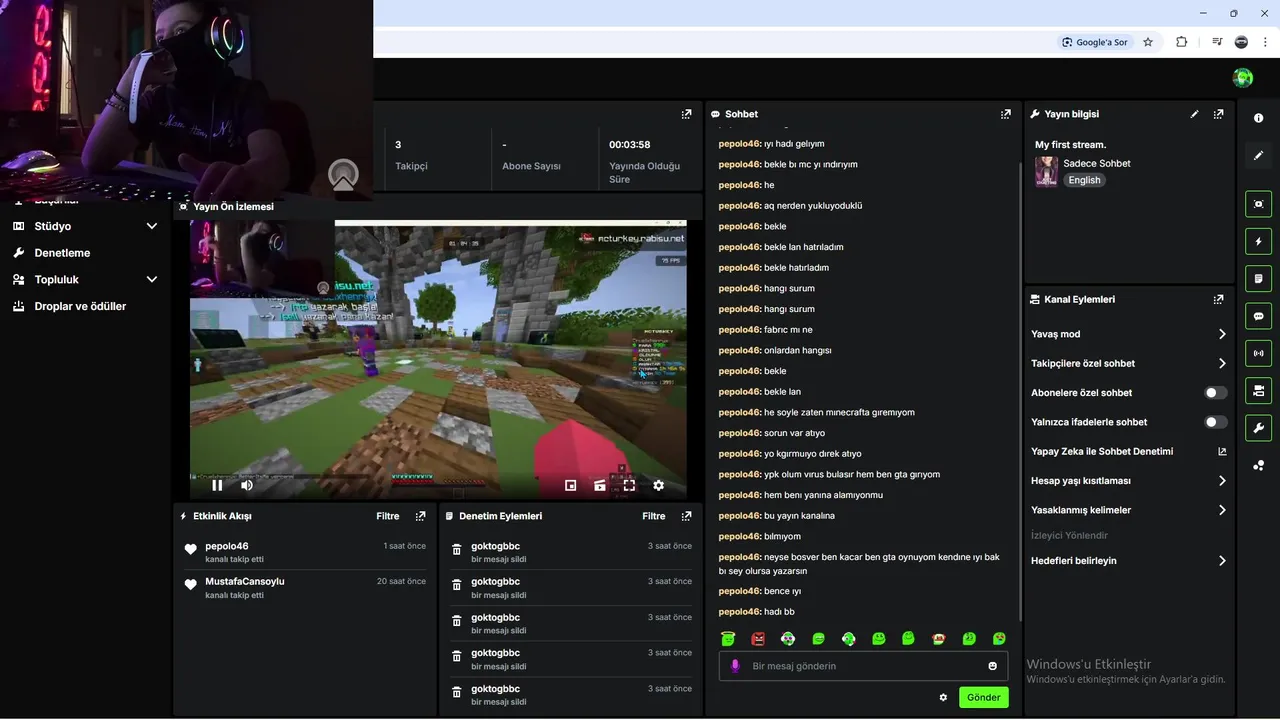
Task: Open player settings gear in stream preview
Action: [658, 485]
